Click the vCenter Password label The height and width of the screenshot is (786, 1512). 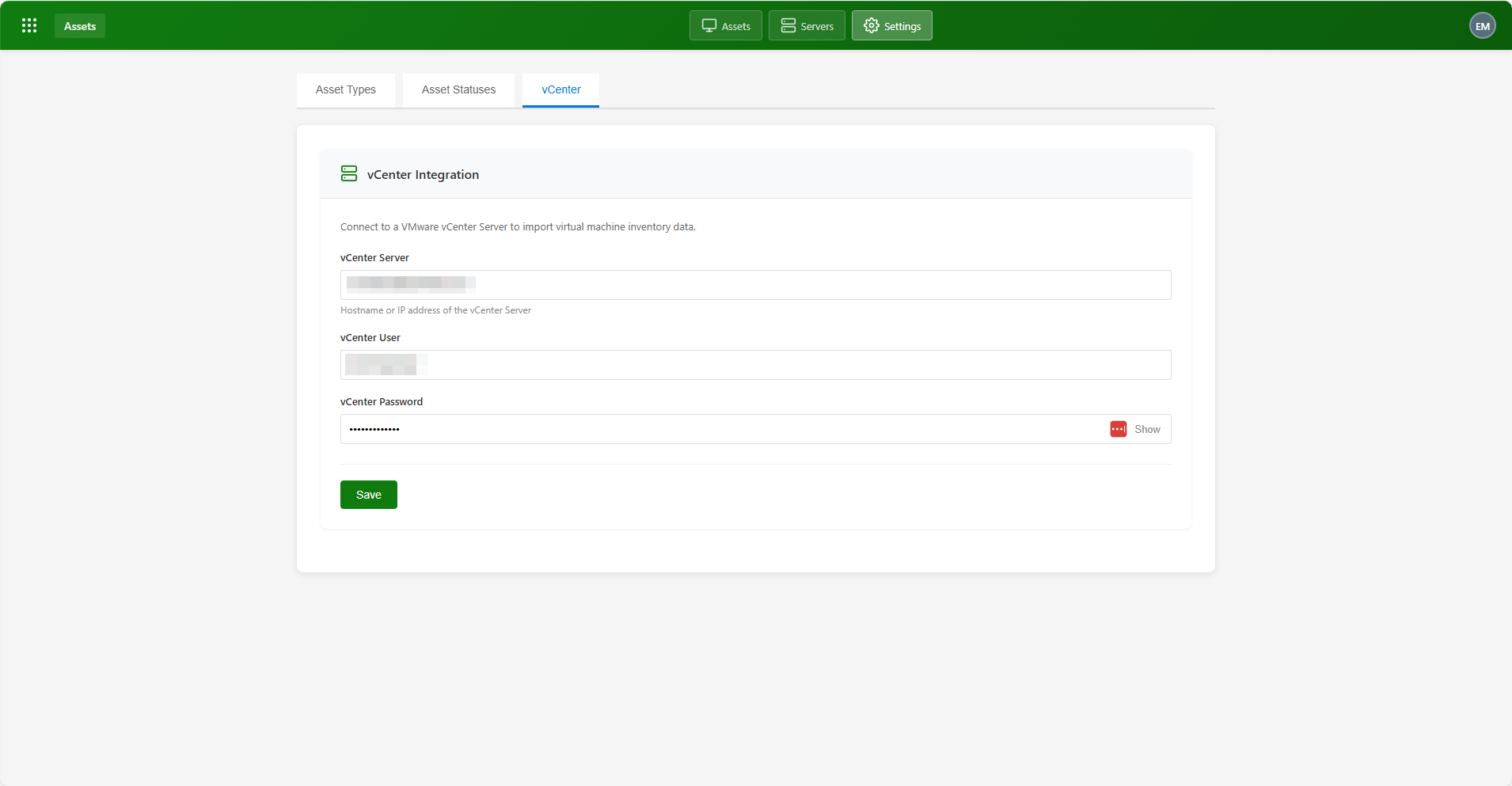382,402
